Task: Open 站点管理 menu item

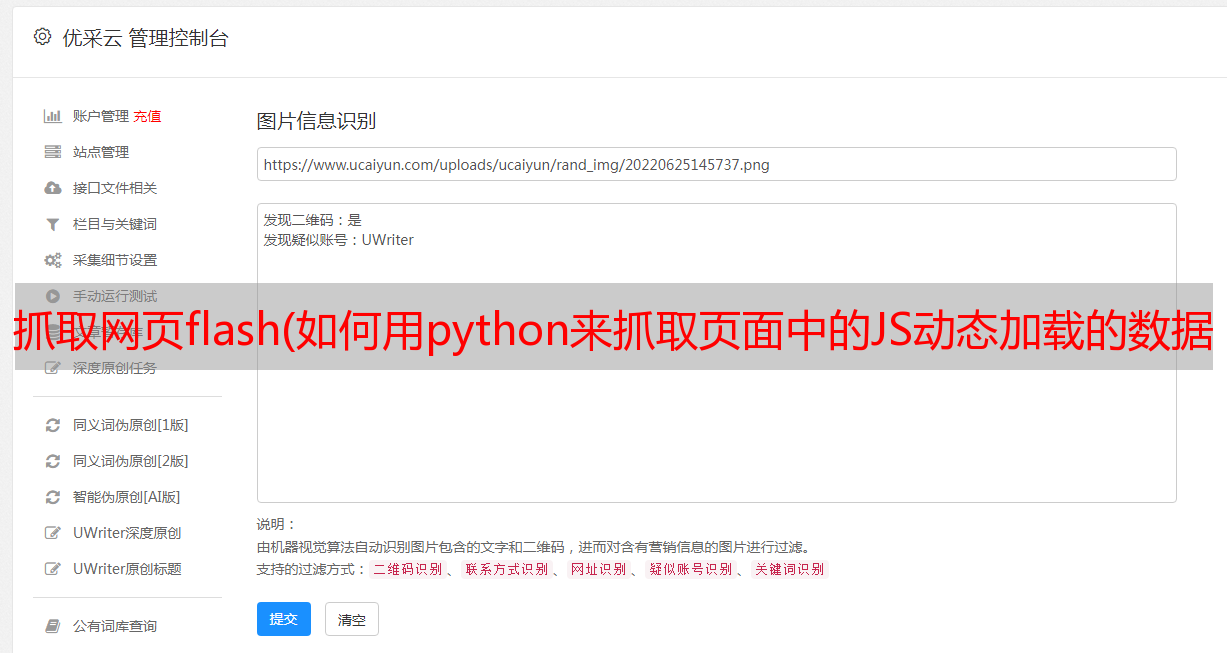Action: click(x=101, y=152)
